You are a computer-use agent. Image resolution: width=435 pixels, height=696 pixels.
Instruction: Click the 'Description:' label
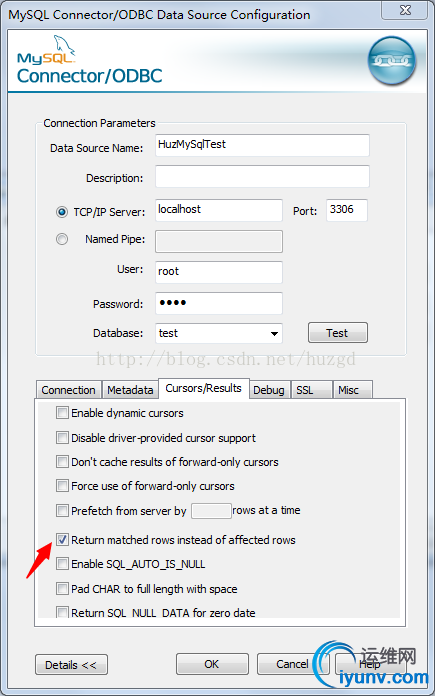click(115, 178)
